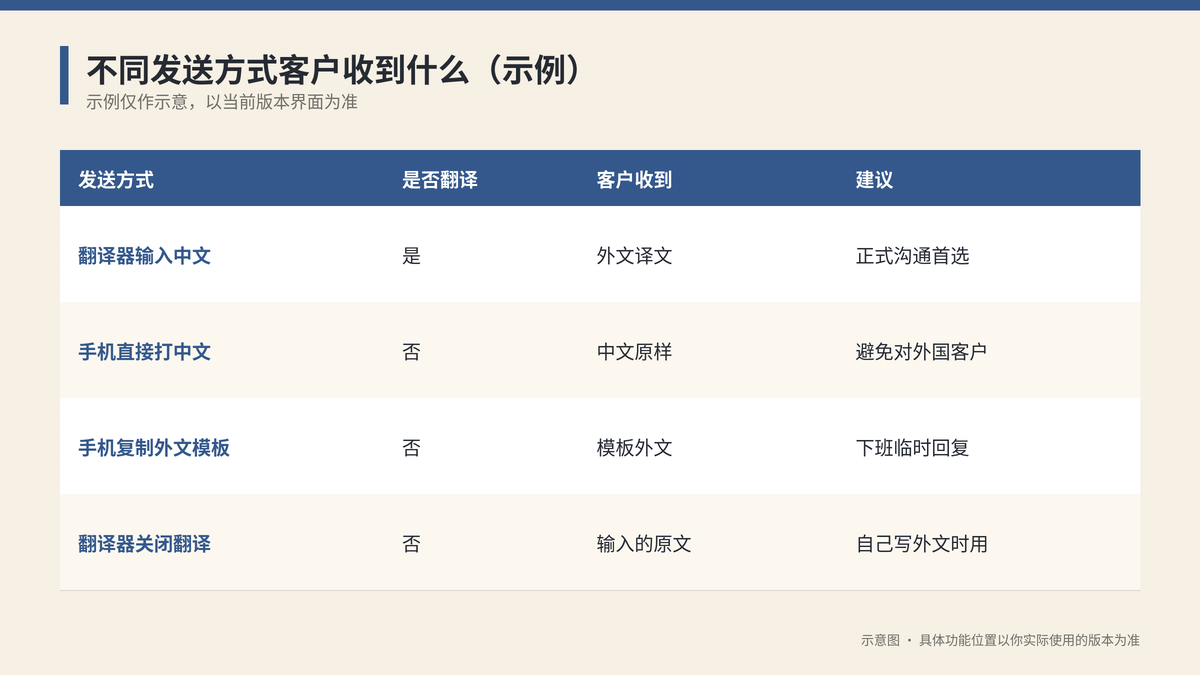1200x675 pixels.
Task: Click the 正式沟通首选 cell
Action: tap(913, 256)
